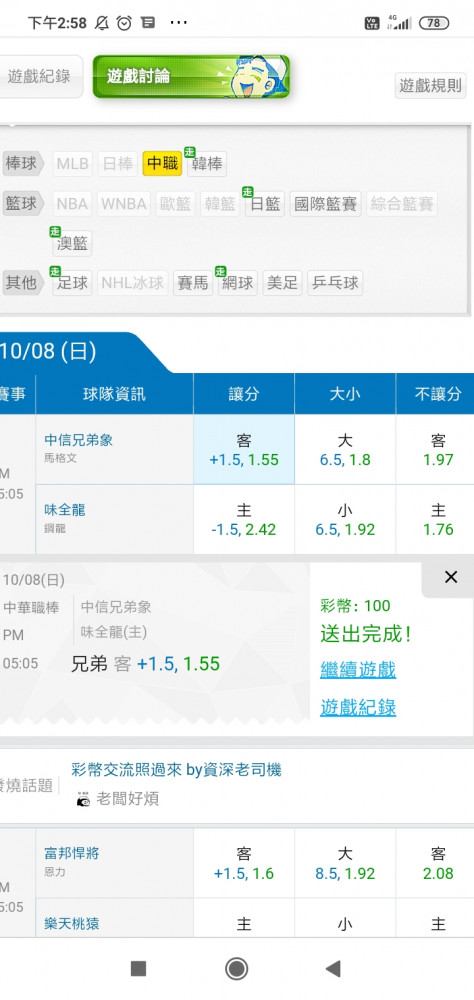Open the 遊戲紀錄 tab at top
This screenshot has height=1000, width=474.
[x=40, y=77]
